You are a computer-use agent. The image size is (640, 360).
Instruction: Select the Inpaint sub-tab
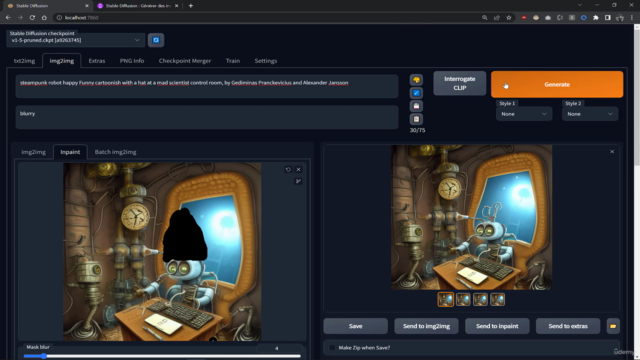pos(70,152)
